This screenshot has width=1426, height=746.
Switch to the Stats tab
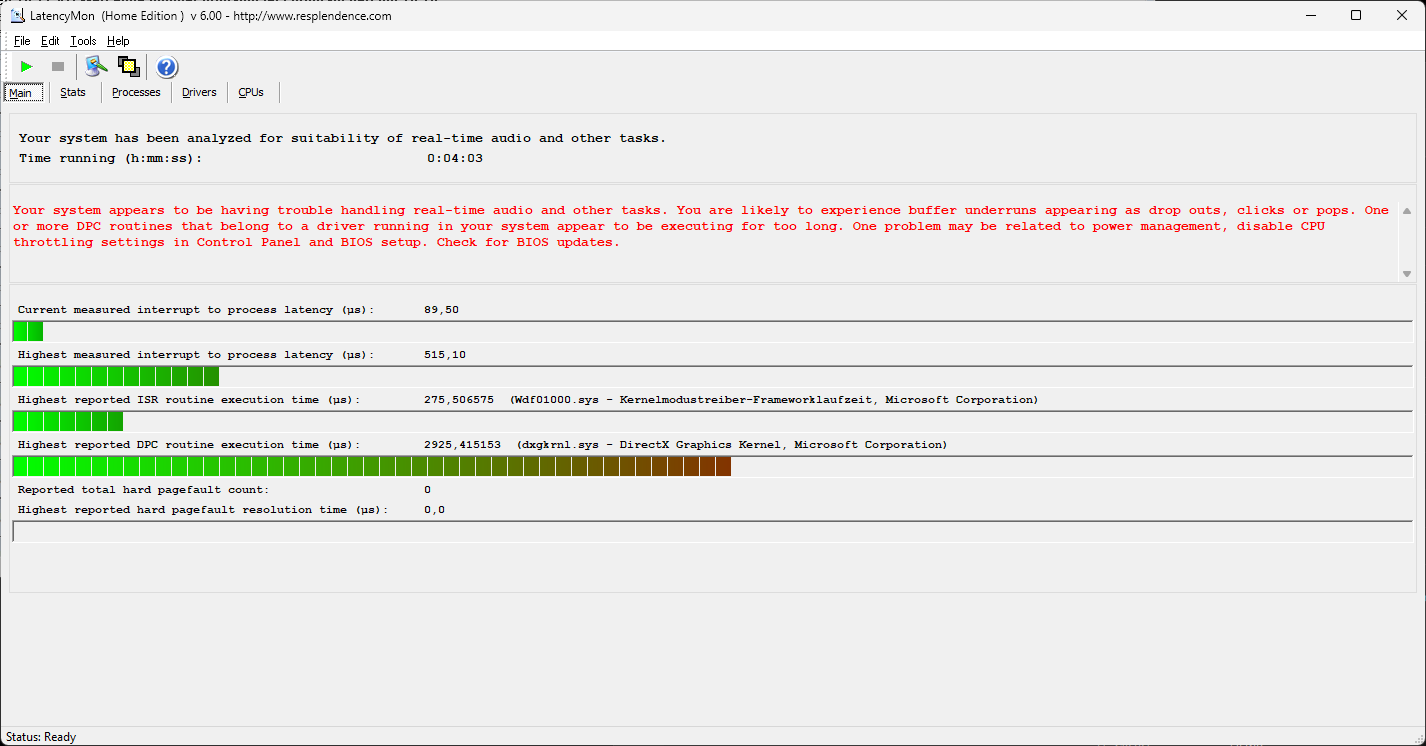[73, 92]
